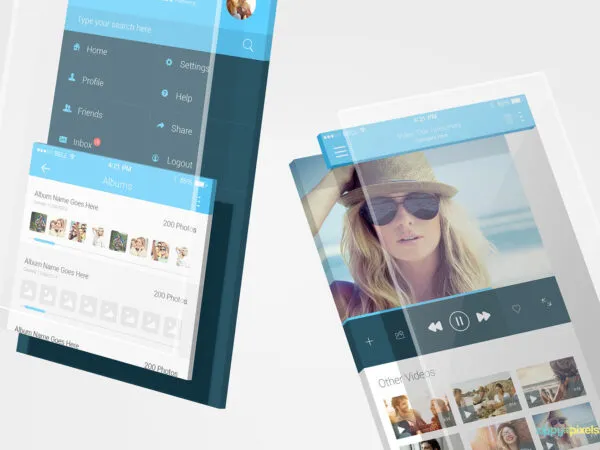Click the Profile person icon
This screenshot has height=450, width=600.
point(72,77)
